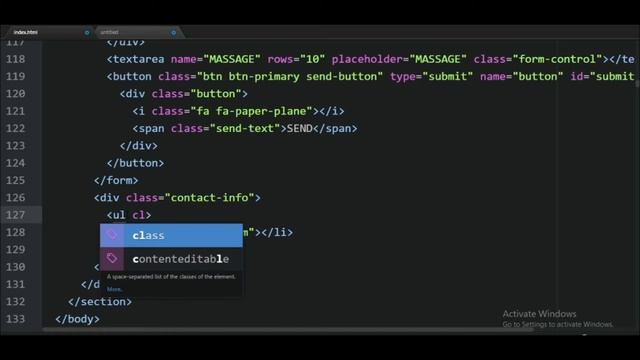The width and height of the screenshot is (640, 360).
Task: Place cursor after 'cl' on line 127
Action: [145, 215]
